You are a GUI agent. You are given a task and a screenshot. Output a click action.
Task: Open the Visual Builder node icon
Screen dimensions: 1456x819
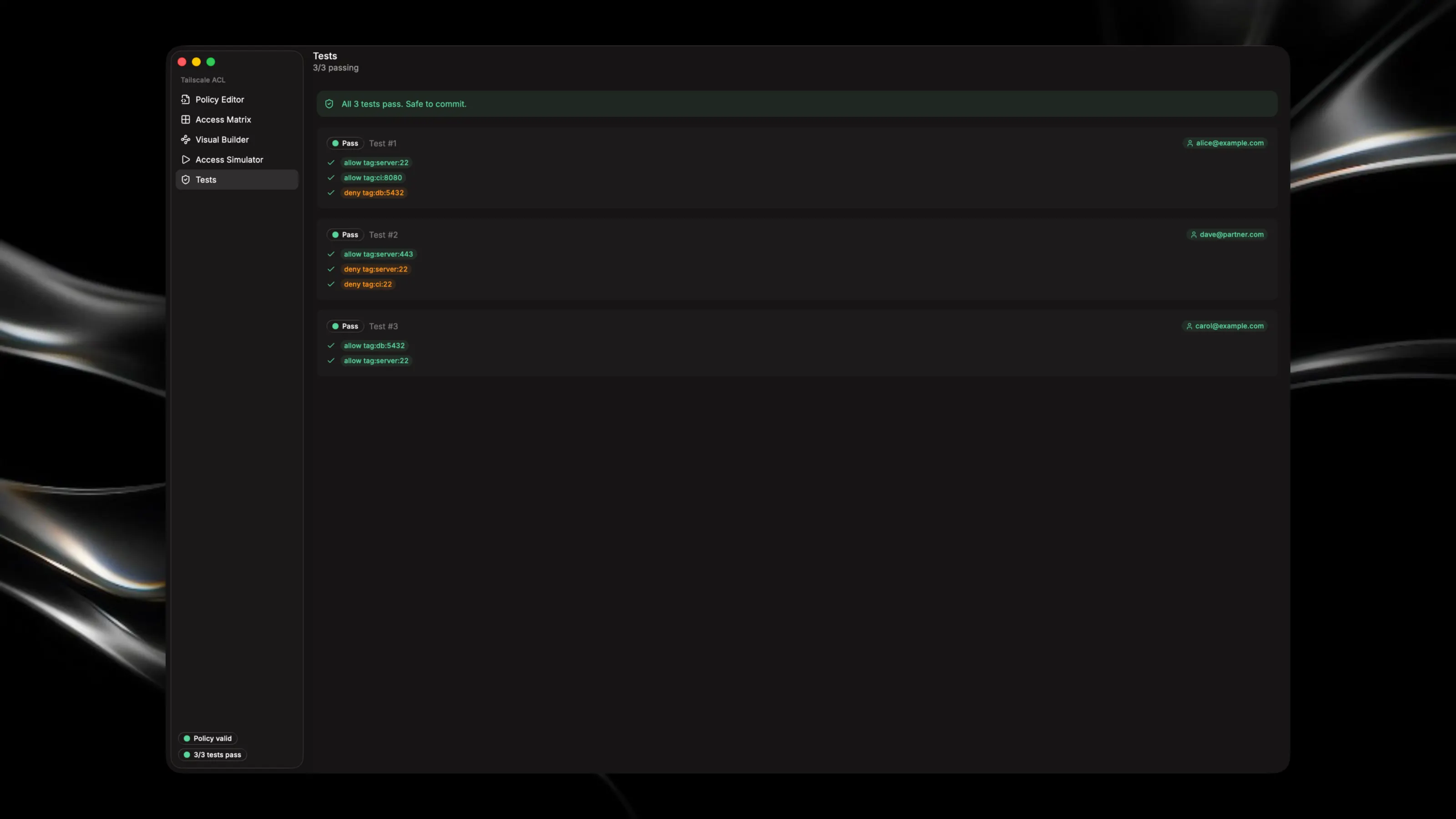point(185,140)
